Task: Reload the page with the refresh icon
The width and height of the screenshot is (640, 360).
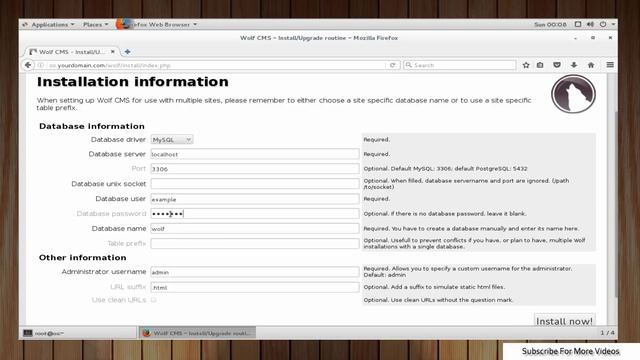Action: pyautogui.click(x=392, y=65)
